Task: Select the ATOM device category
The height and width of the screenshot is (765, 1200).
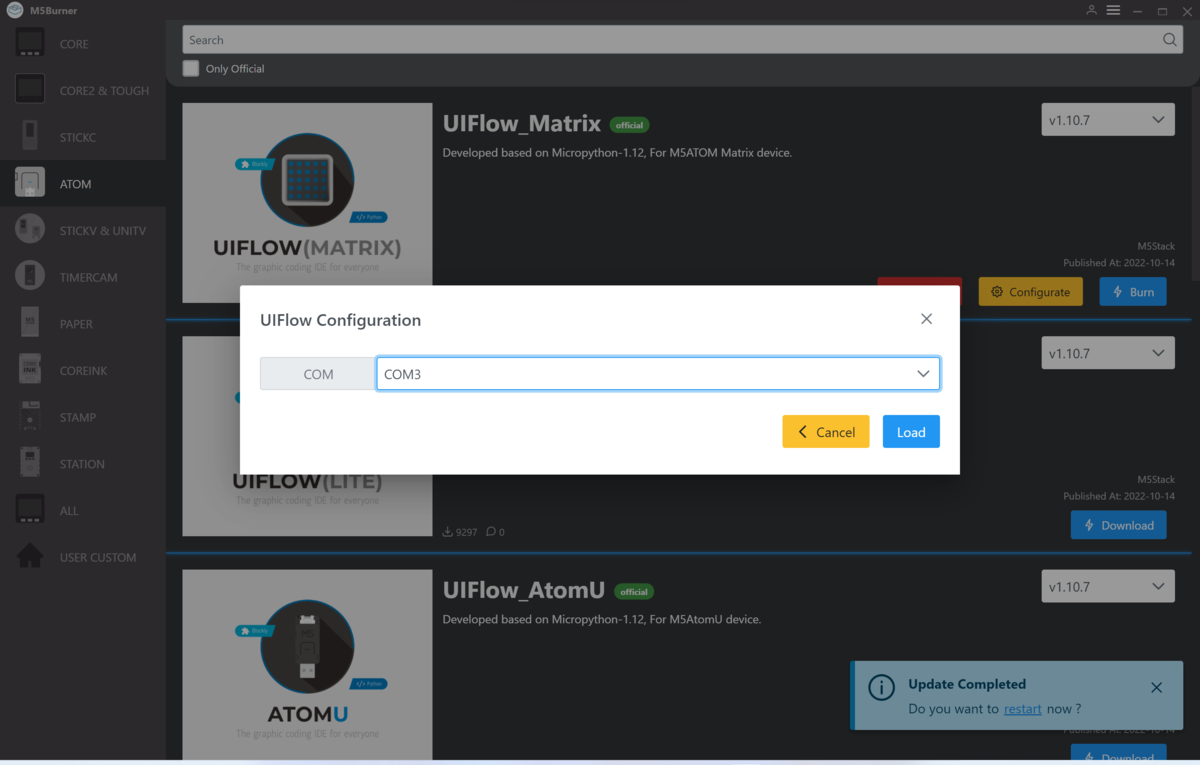Action: [x=83, y=184]
